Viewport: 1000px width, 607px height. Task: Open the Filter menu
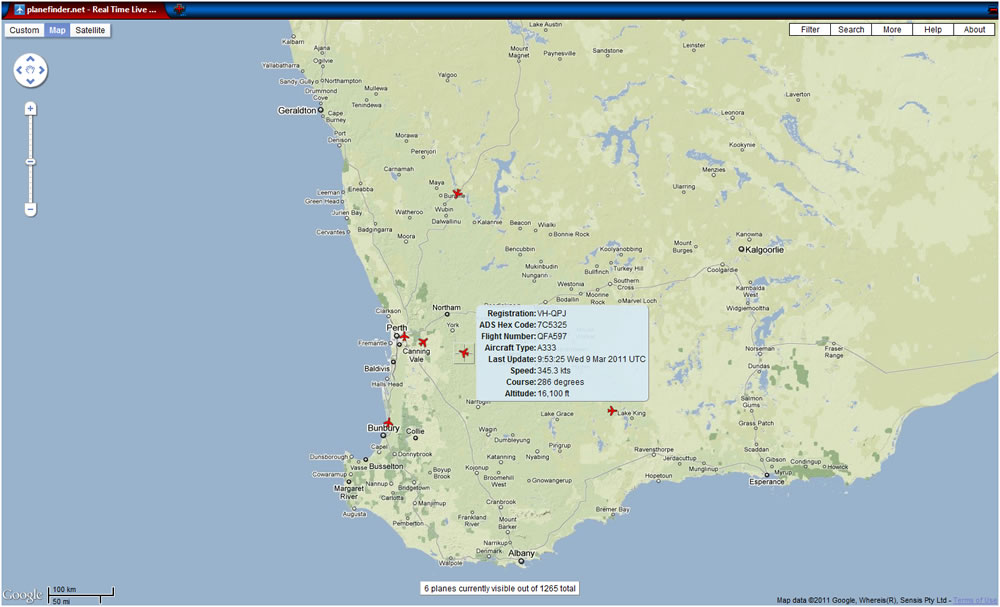pyautogui.click(x=810, y=29)
